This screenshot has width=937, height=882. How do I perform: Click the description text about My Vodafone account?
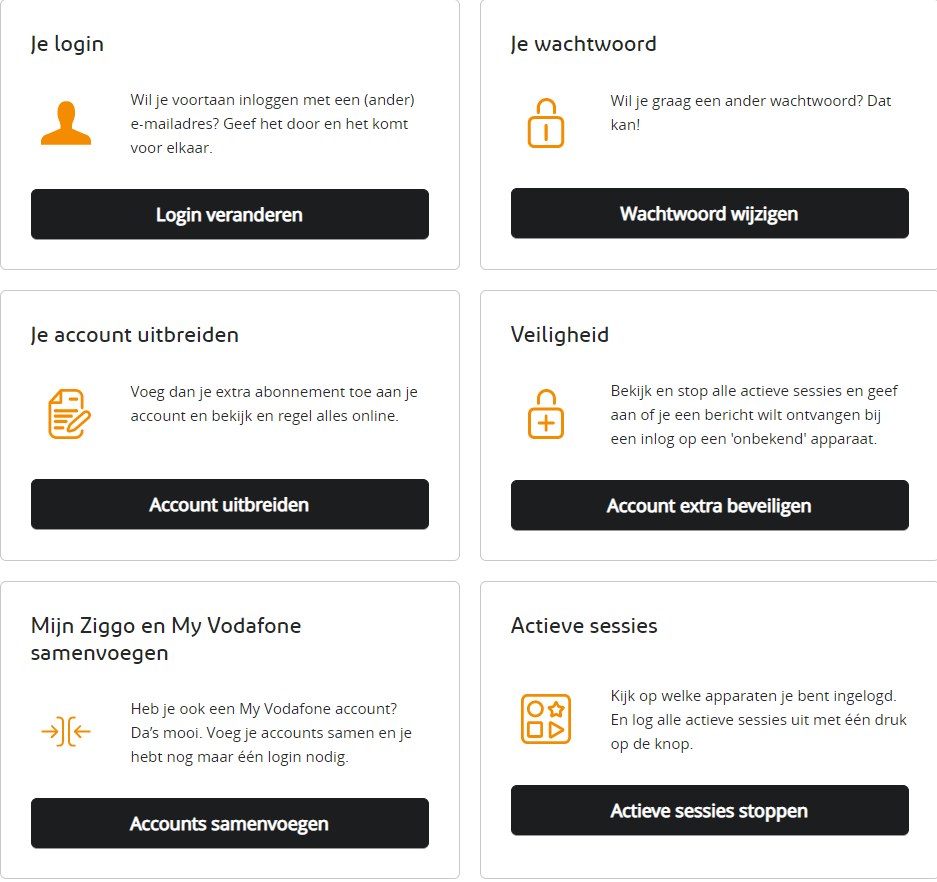tap(270, 733)
